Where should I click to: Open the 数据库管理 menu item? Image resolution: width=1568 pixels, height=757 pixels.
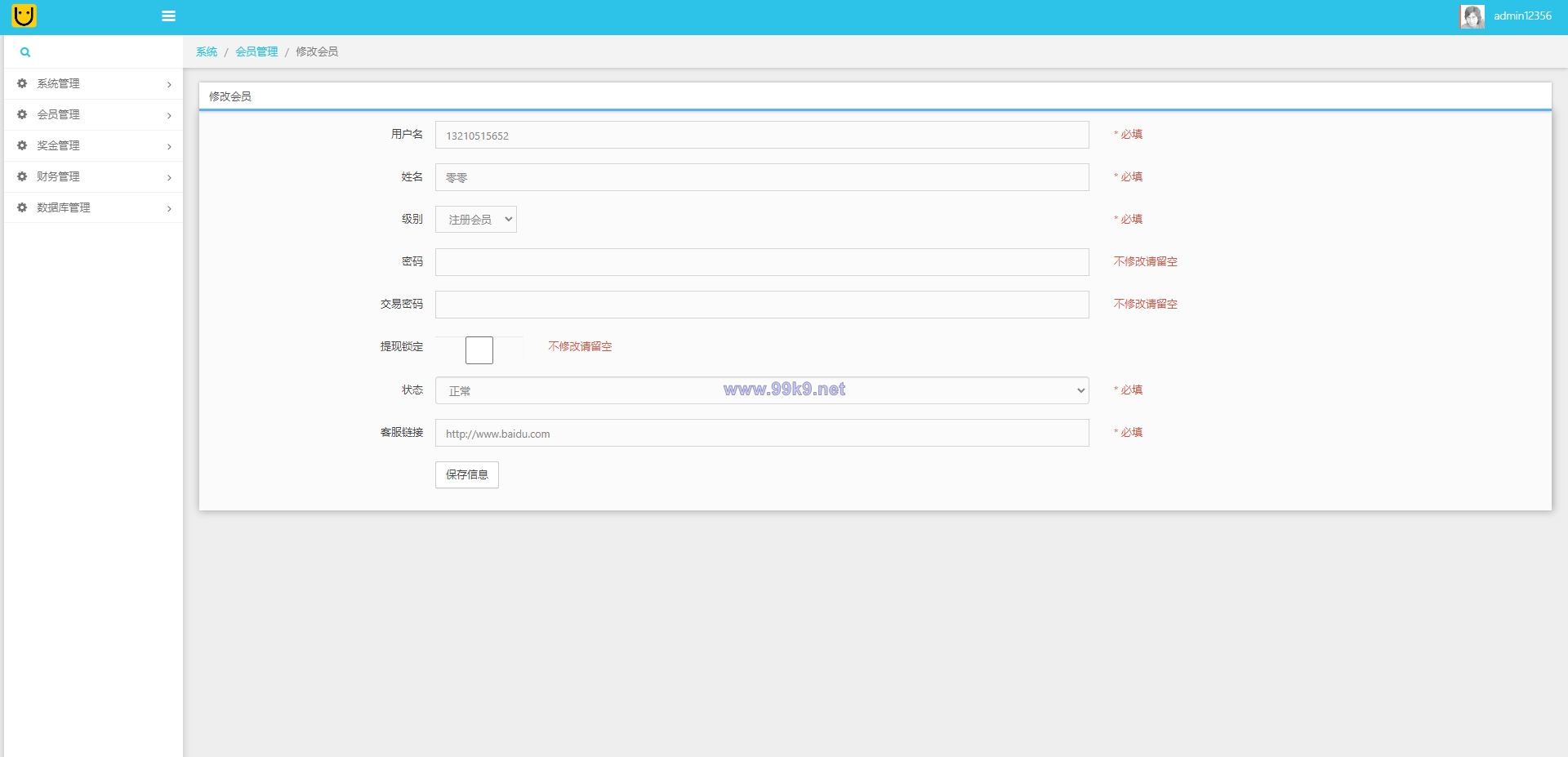point(93,208)
